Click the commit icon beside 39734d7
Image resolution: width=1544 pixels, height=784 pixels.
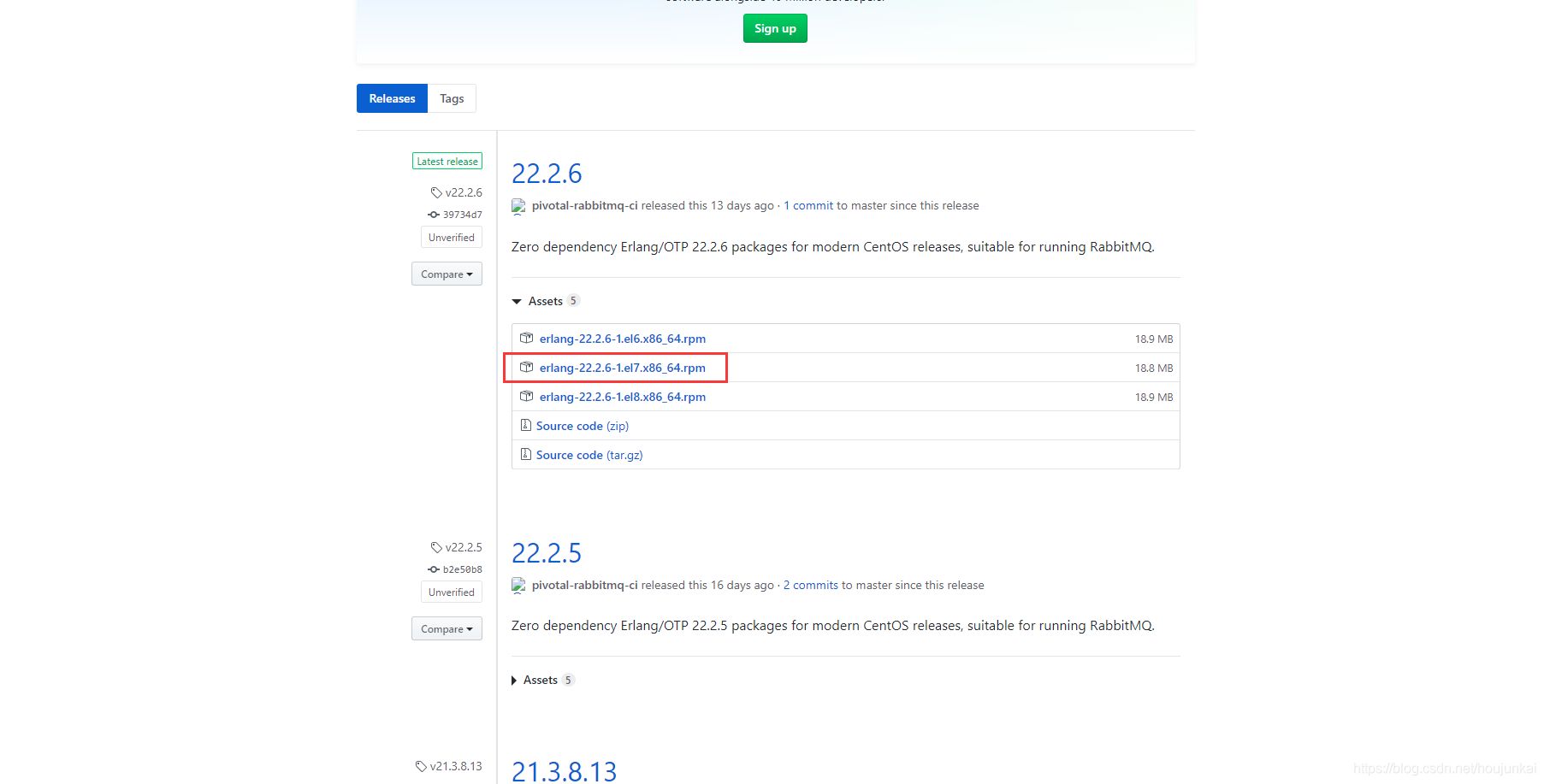pyautogui.click(x=434, y=215)
